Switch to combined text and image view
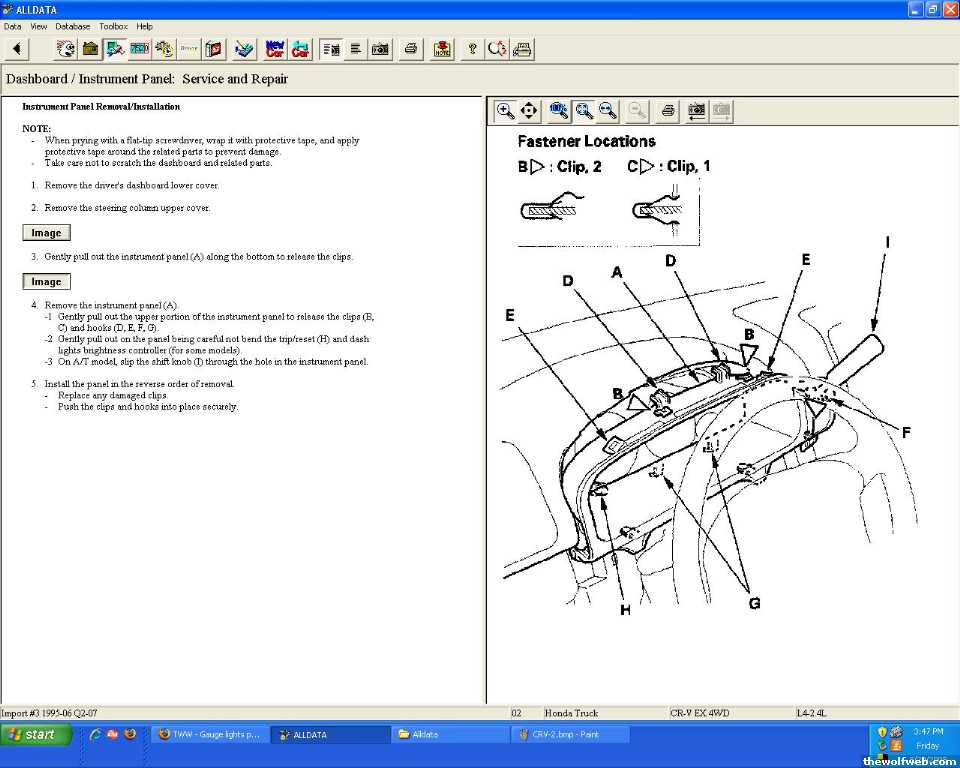The height and width of the screenshot is (768, 960). click(331, 48)
